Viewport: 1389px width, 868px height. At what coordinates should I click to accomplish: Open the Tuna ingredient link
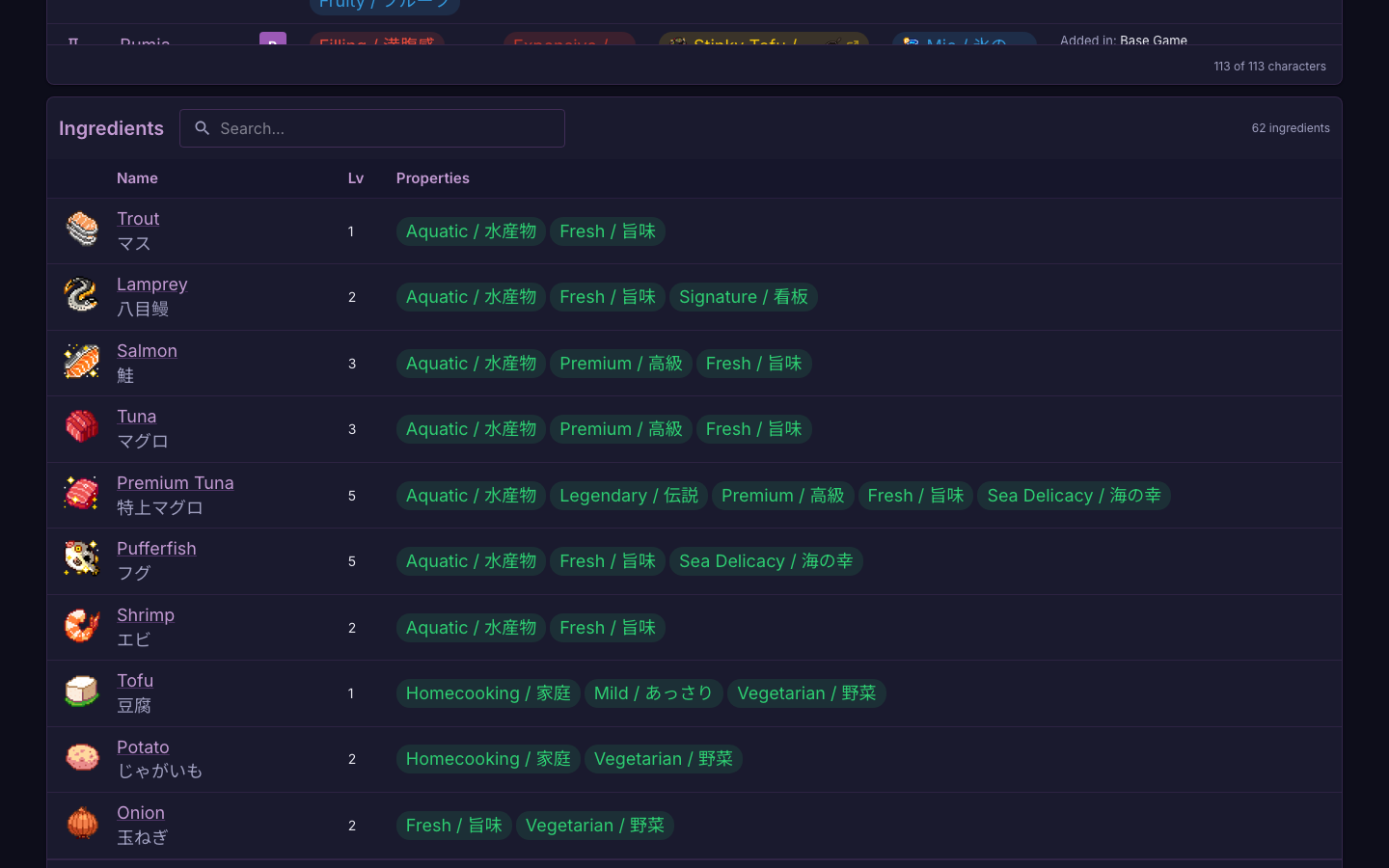click(136, 417)
